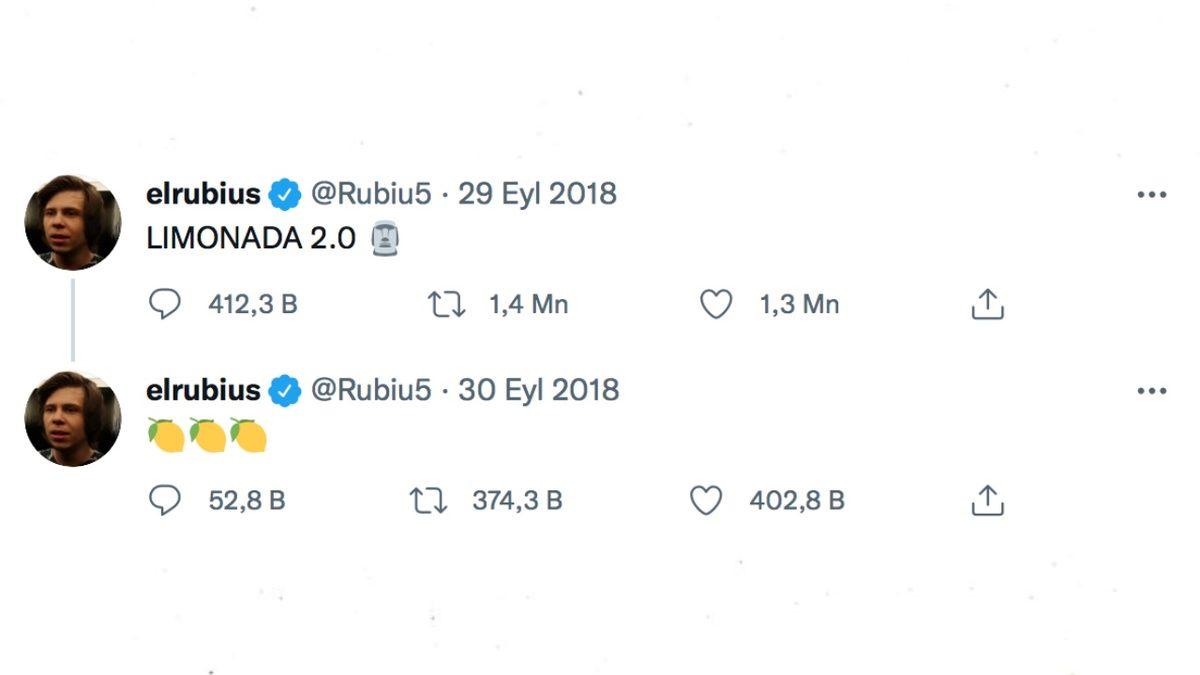1200x675 pixels.
Task: Click the verified badge next to elrubius
Action: (x=287, y=193)
